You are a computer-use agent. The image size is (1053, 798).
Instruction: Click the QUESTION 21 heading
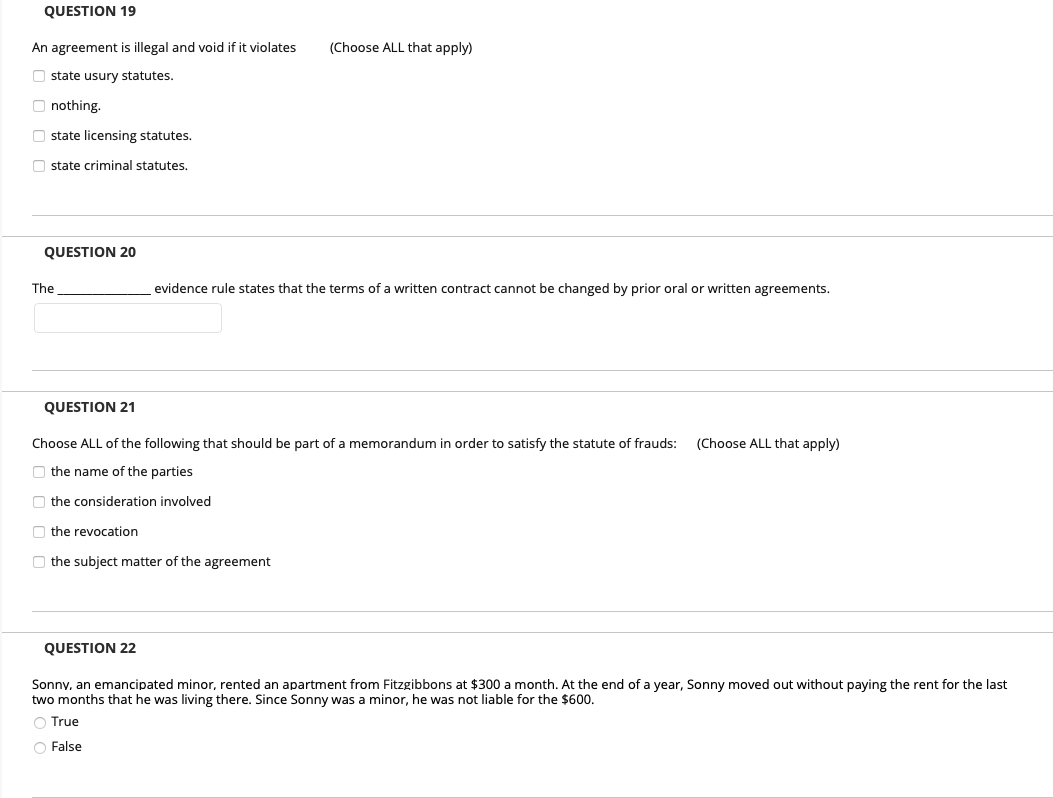pyautogui.click(x=89, y=407)
